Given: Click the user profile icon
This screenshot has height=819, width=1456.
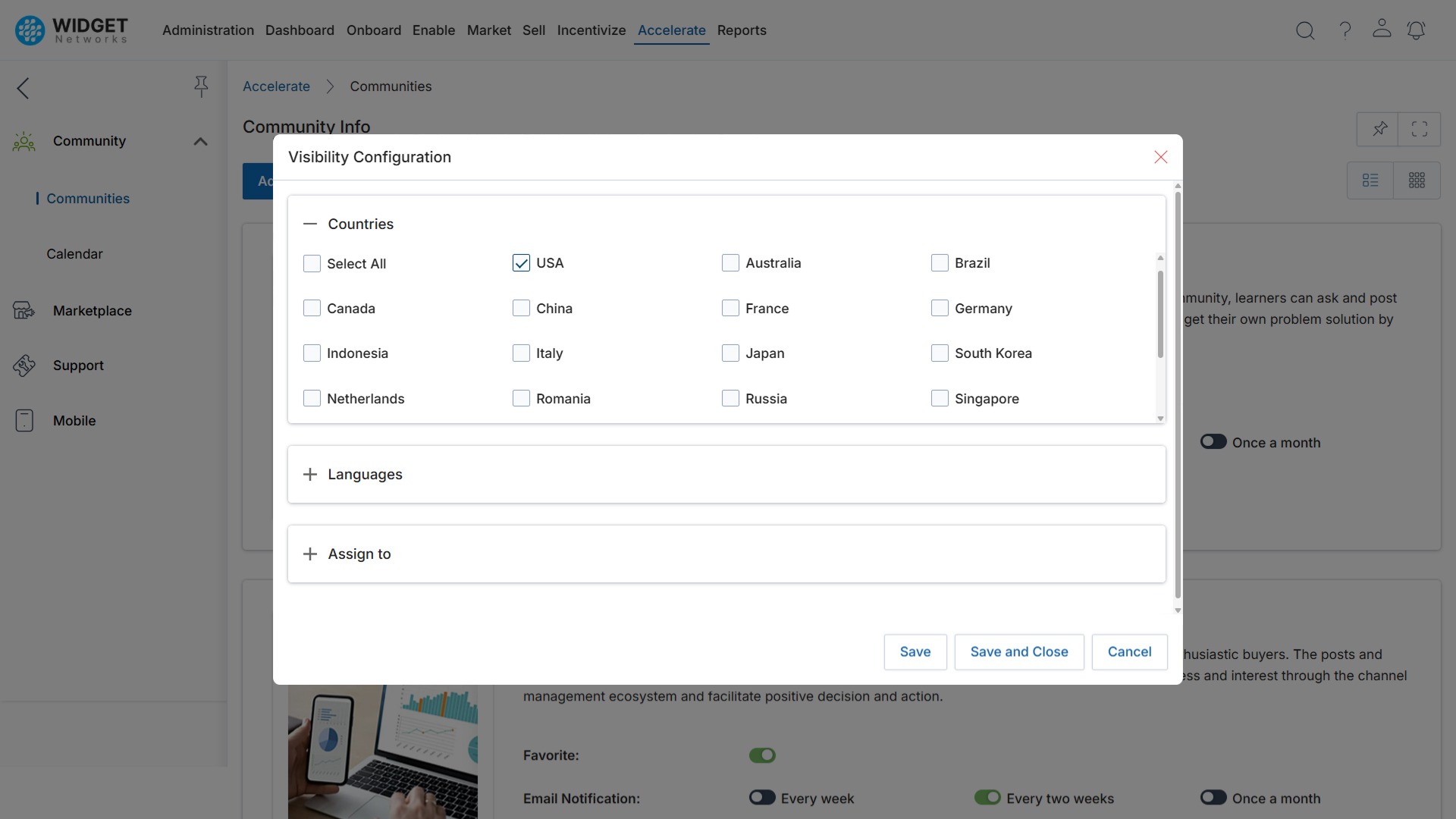Looking at the screenshot, I should [x=1381, y=30].
